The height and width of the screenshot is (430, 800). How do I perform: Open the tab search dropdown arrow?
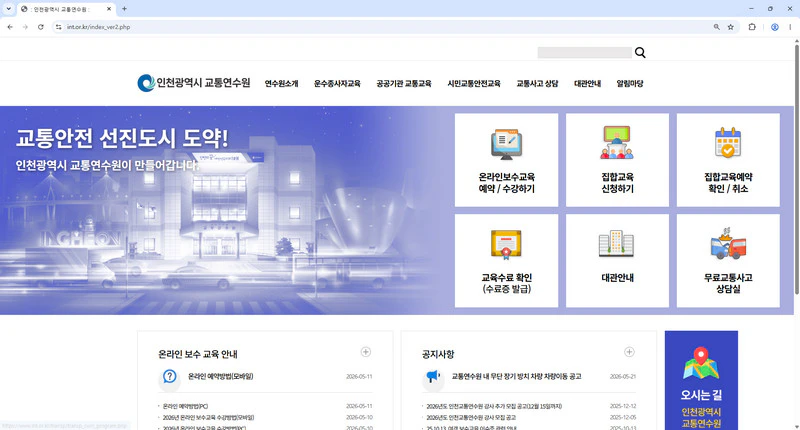pos(8,9)
